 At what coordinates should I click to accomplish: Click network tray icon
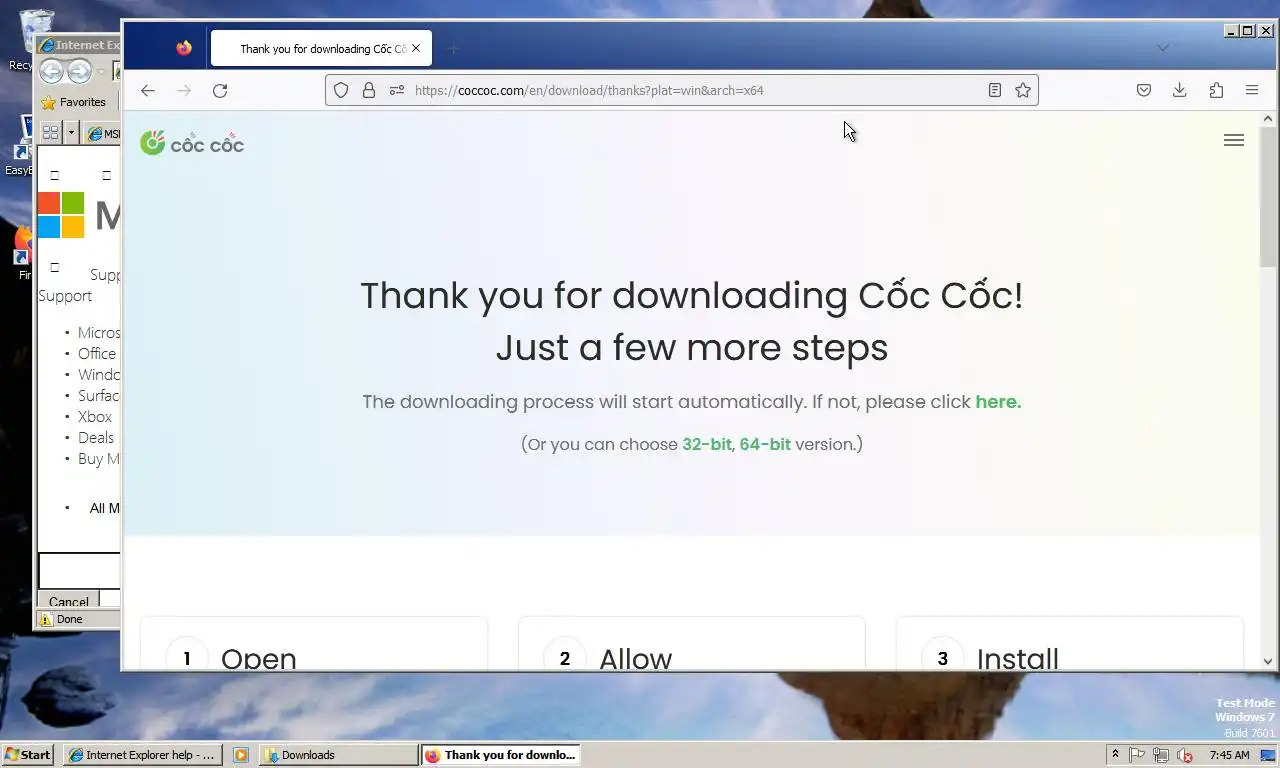(x=1161, y=755)
